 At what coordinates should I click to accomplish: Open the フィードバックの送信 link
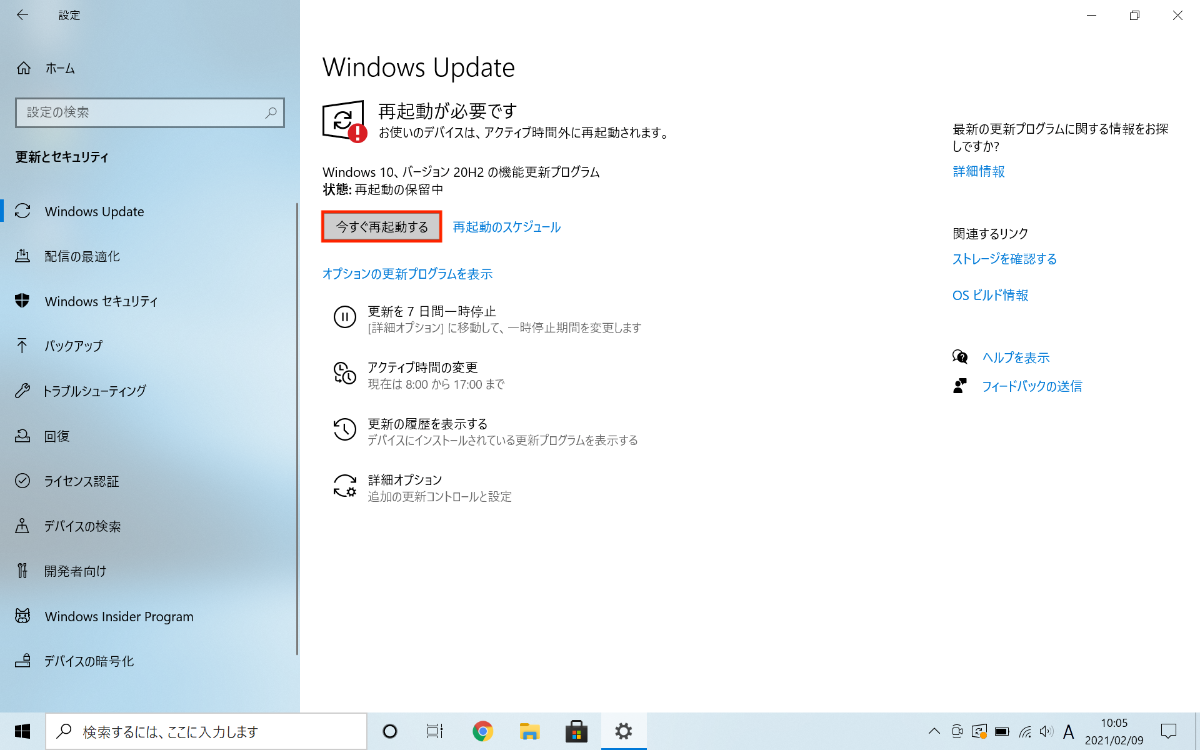1032,386
